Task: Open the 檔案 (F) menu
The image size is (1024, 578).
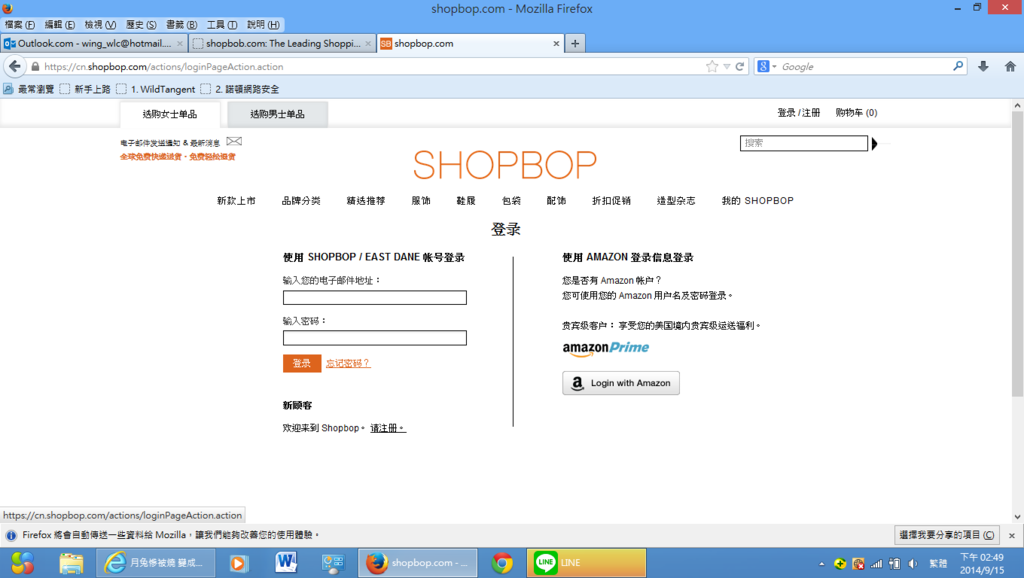Action: pos(20,25)
